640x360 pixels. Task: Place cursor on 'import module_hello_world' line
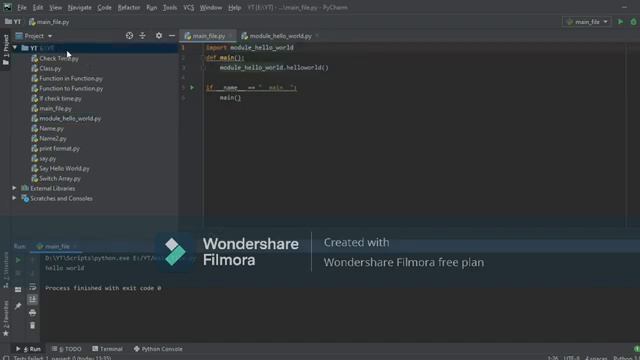(250, 48)
